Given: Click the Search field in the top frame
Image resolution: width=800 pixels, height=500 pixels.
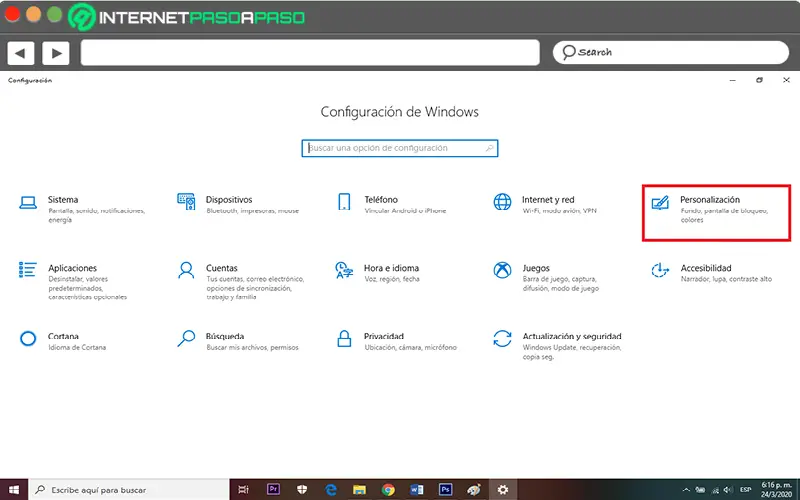Looking at the screenshot, I should click(670, 52).
